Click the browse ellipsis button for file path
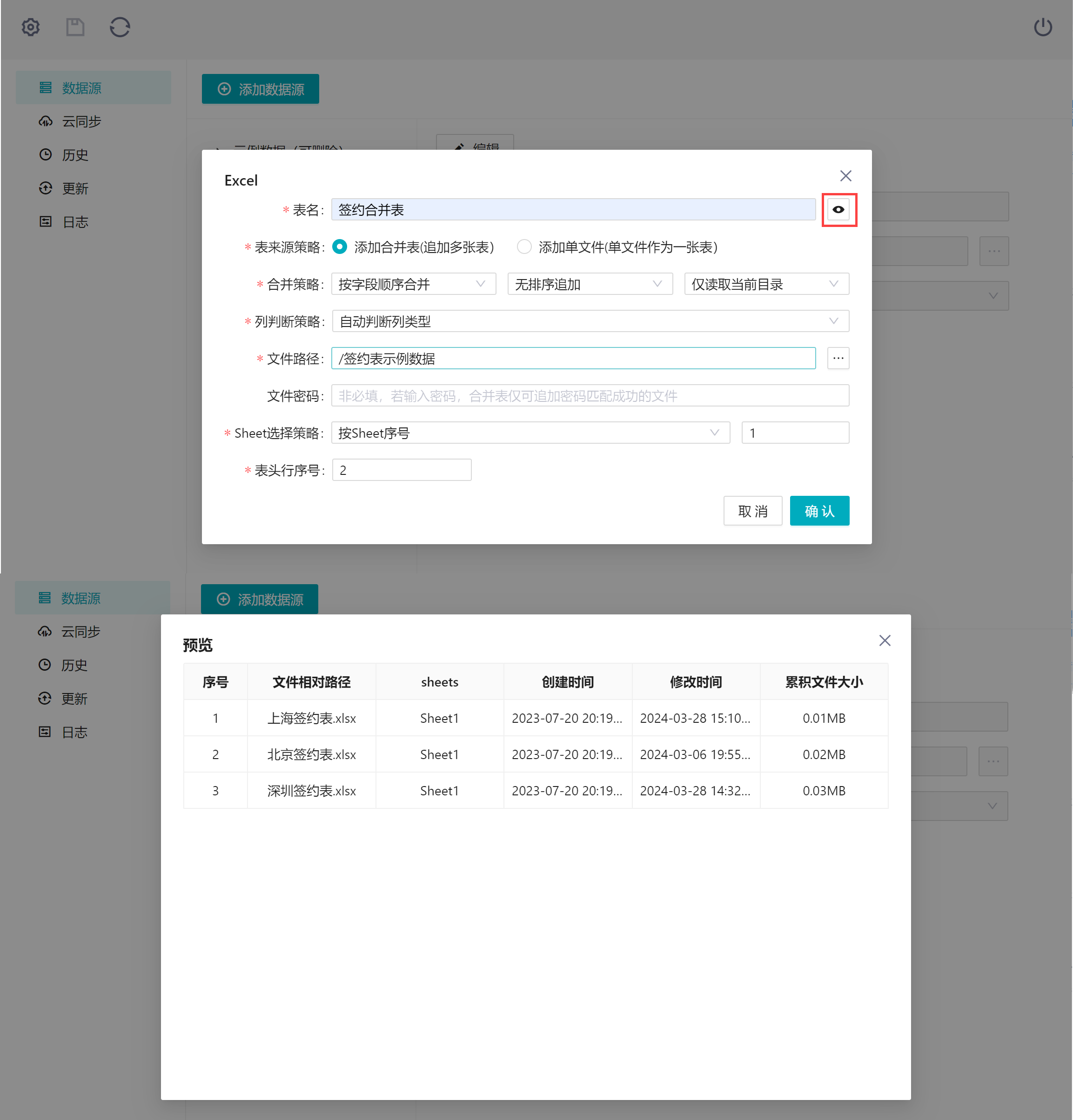Screen dimensions: 1073x1120 pyautogui.click(x=838, y=358)
